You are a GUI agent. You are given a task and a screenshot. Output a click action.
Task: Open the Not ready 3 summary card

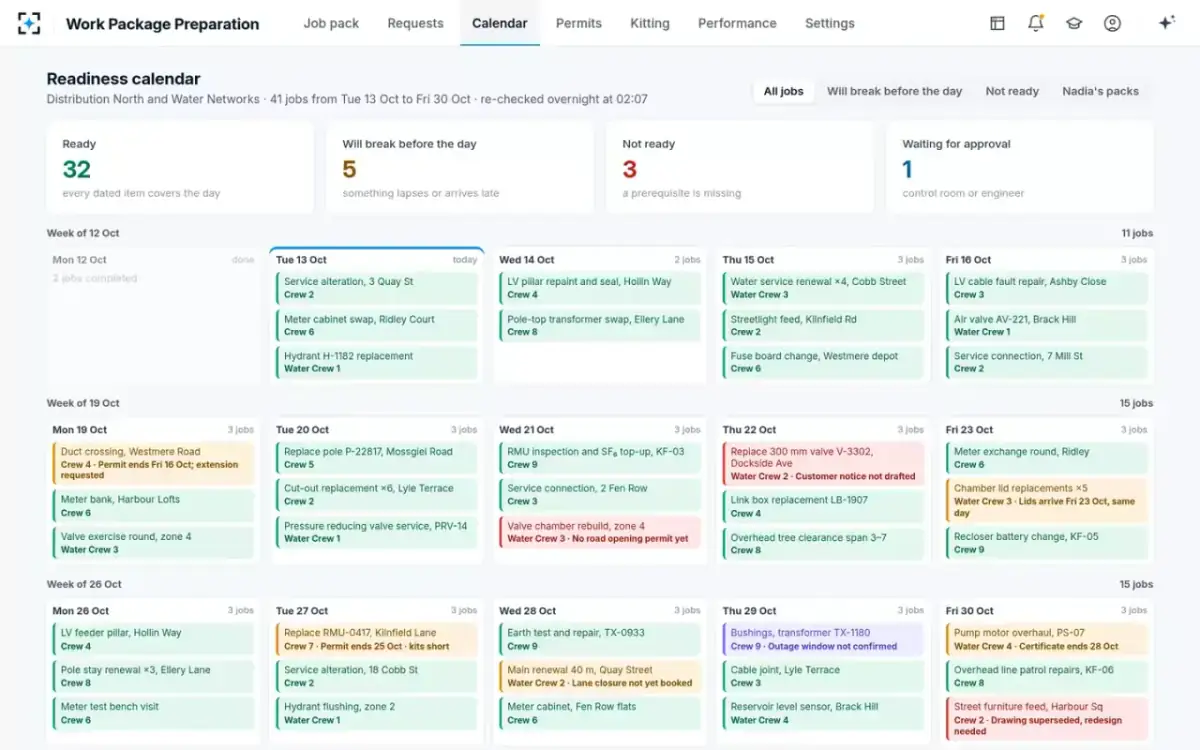tap(740, 167)
